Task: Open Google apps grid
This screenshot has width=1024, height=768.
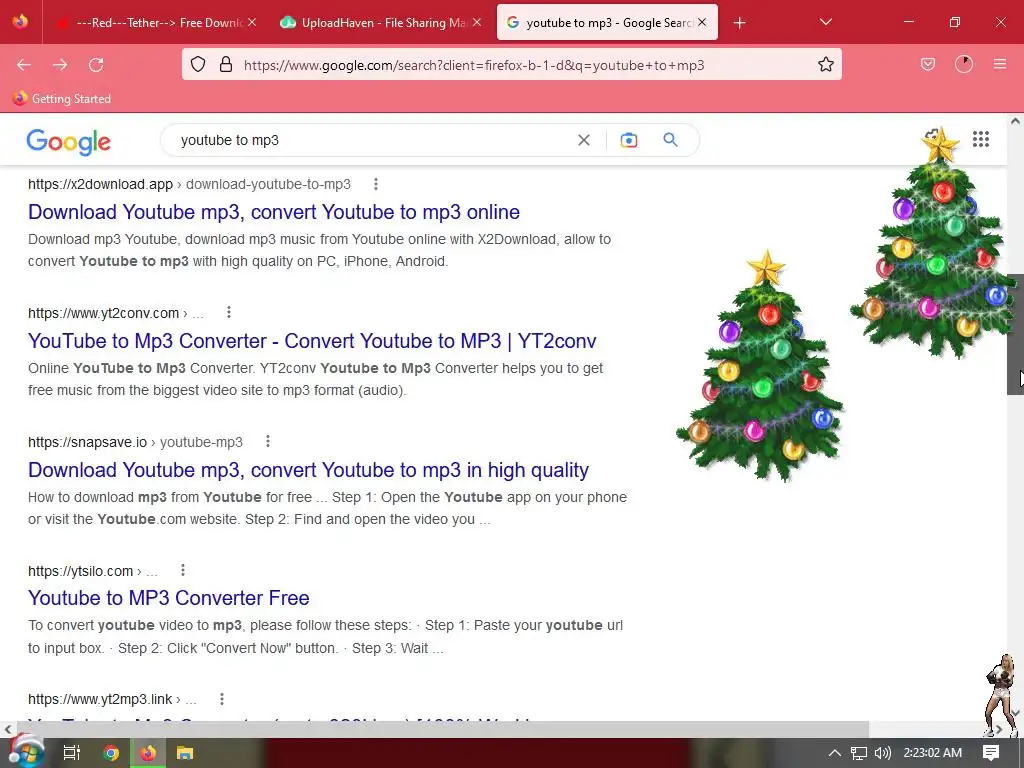Action: point(980,139)
